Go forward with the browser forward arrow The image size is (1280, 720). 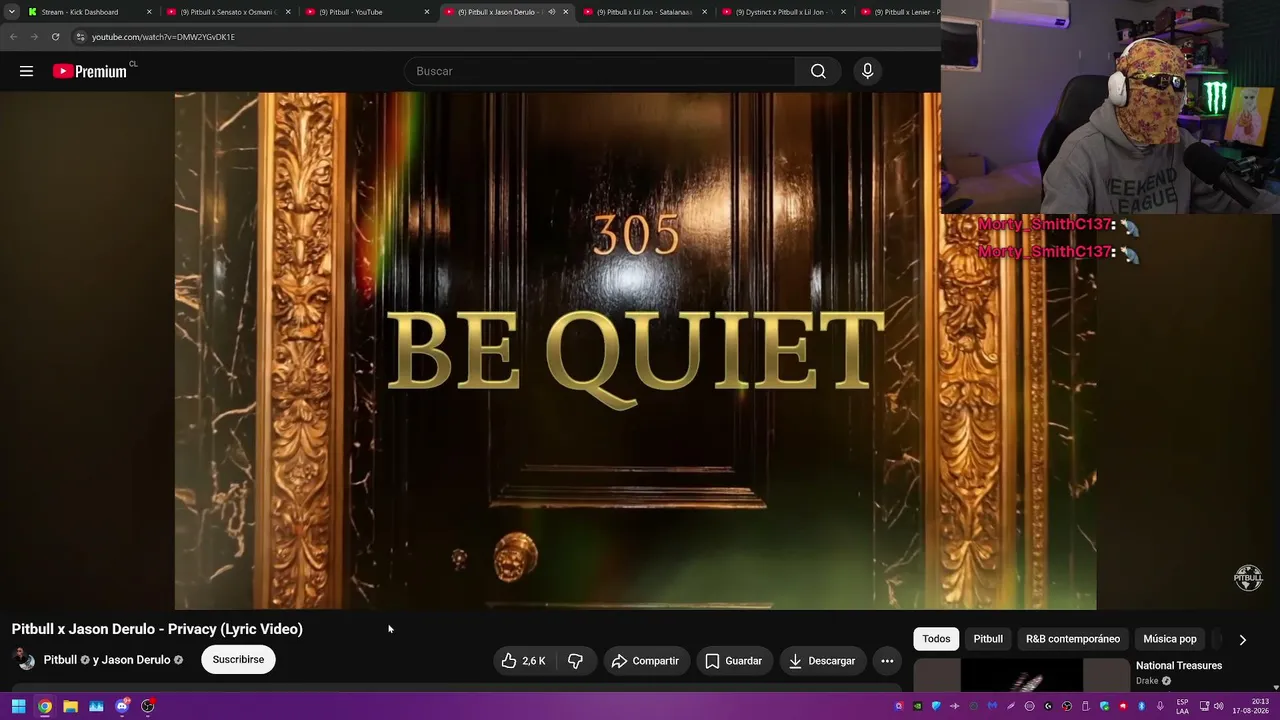[x=34, y=37]
